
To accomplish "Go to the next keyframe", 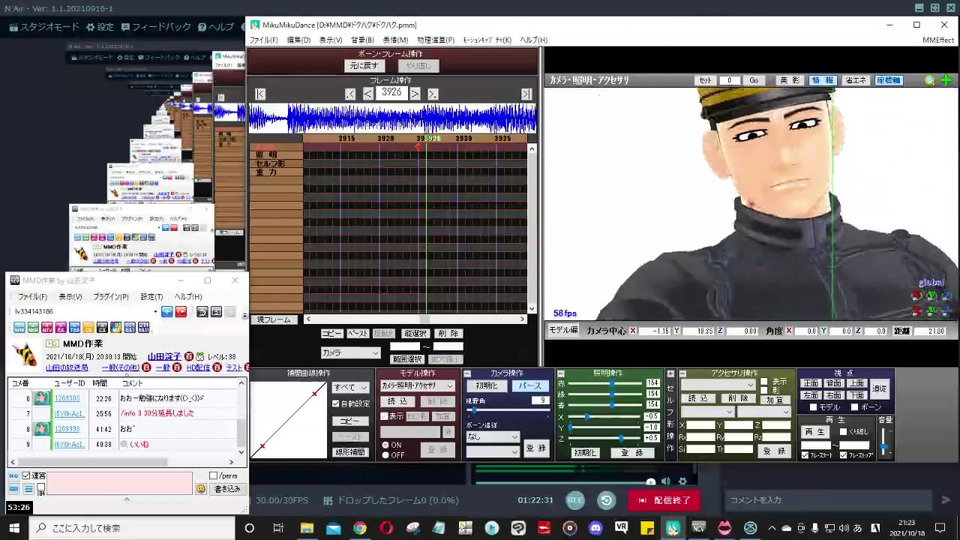I will click(433, 94).
